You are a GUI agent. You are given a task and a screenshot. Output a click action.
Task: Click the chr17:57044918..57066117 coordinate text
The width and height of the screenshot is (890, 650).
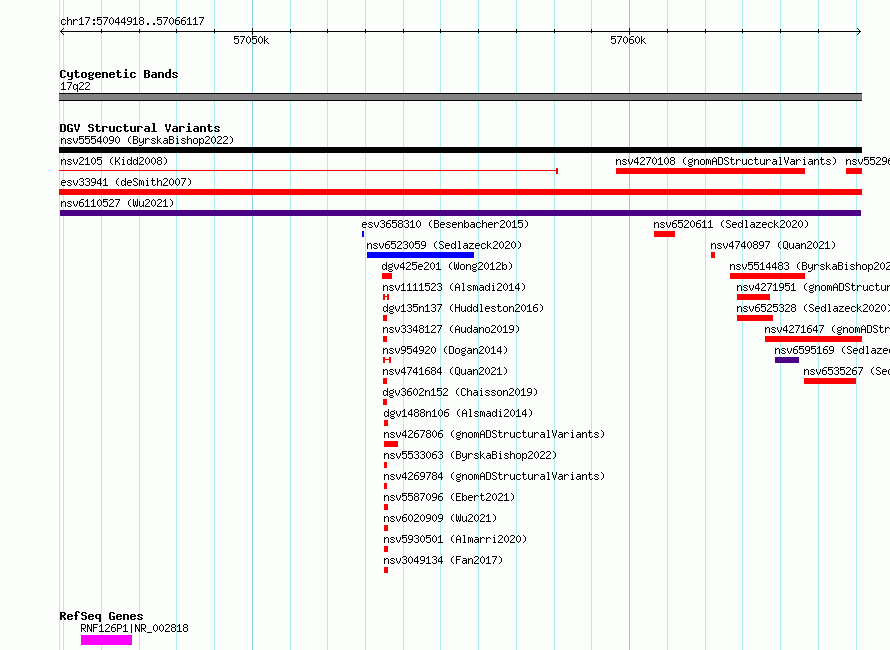132,21
